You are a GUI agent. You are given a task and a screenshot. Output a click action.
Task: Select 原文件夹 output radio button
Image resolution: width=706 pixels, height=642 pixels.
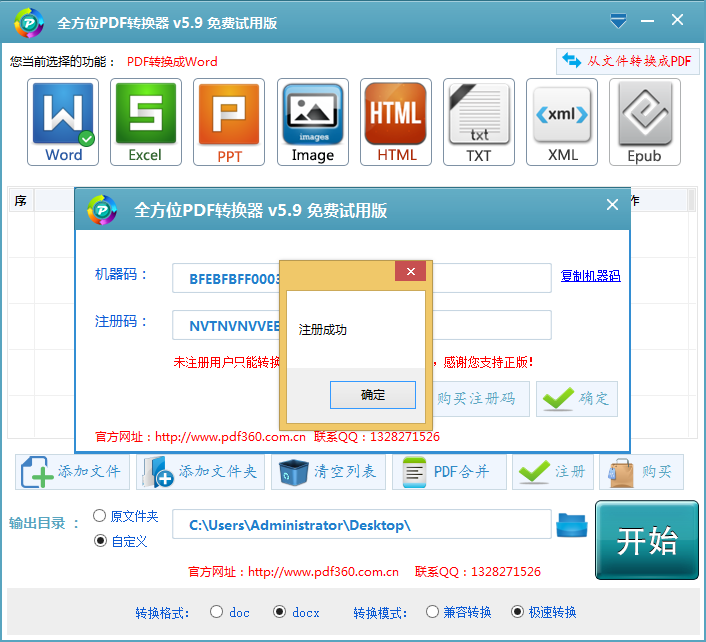point(100,515)
